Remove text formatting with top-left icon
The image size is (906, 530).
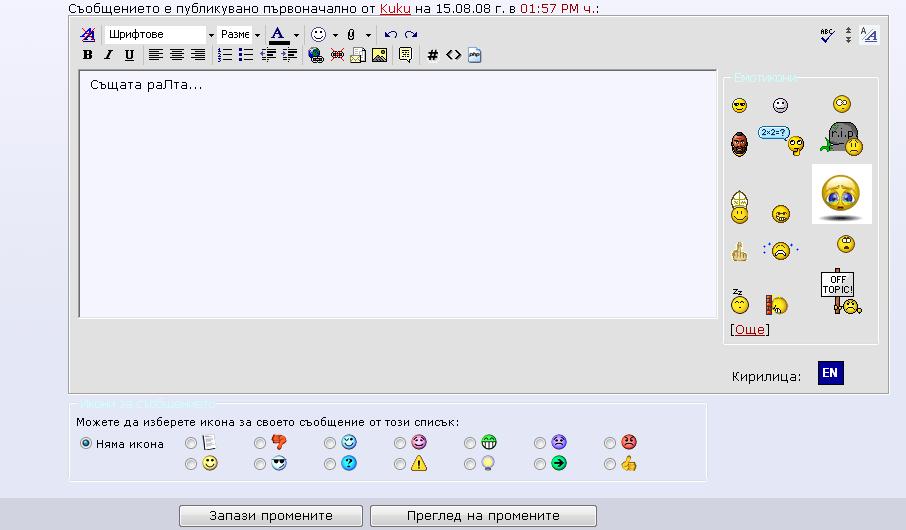(x=87, y=35)
